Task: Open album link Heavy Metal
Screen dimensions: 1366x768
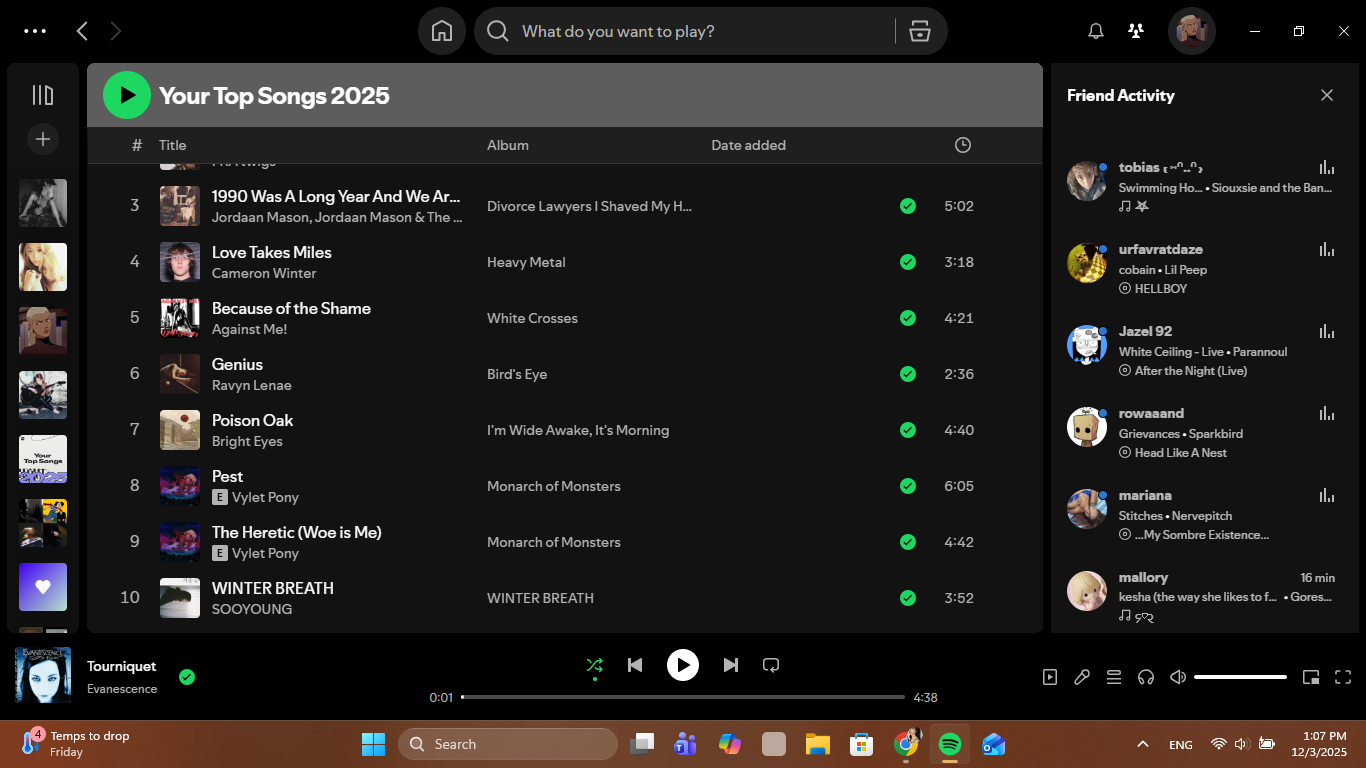Action: [x=526, y=262]
